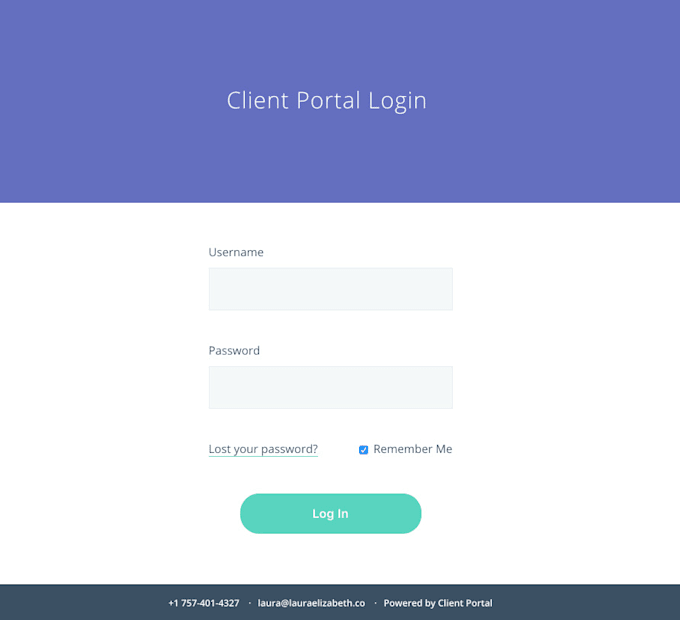Image resolution: width=680 pixels, height=620 pixels.
Task: Click the Password field label
Action: tap(234, 350)
